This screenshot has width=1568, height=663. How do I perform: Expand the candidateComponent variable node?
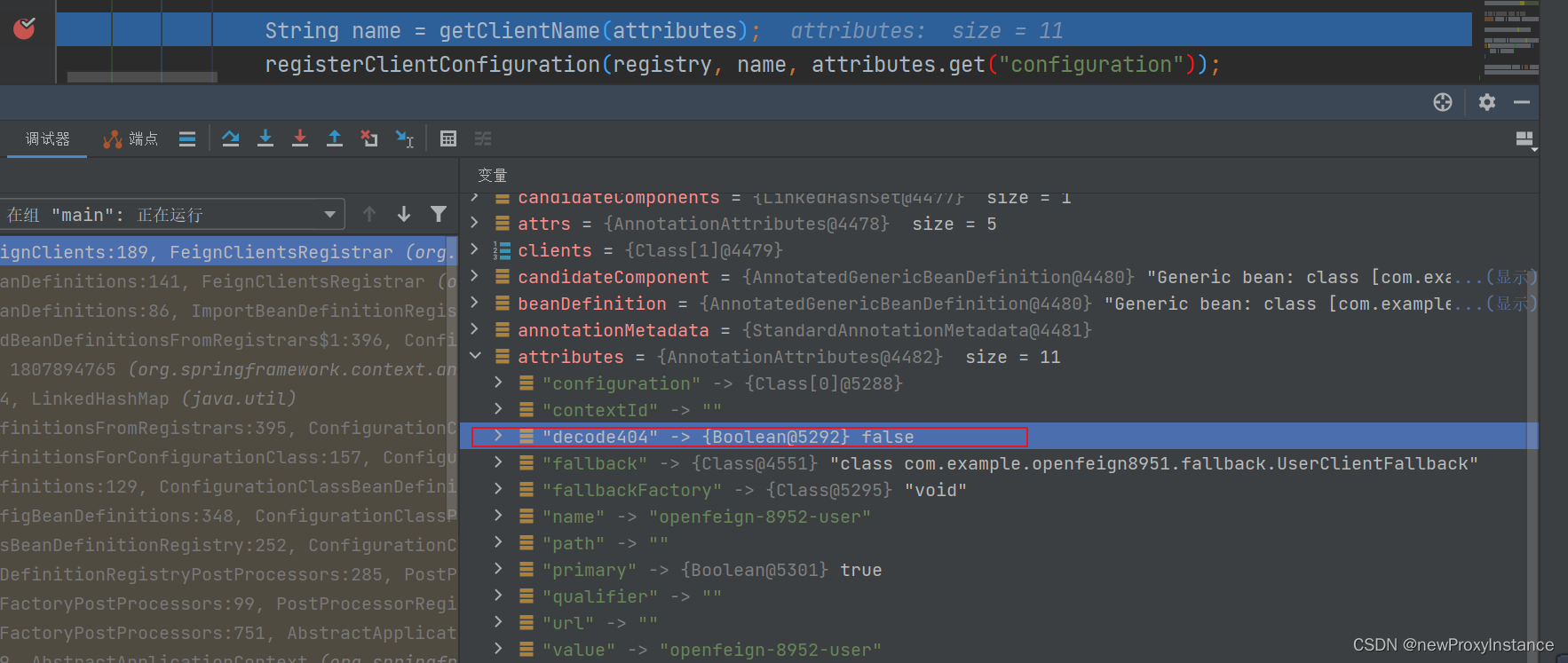click(475, 276)
